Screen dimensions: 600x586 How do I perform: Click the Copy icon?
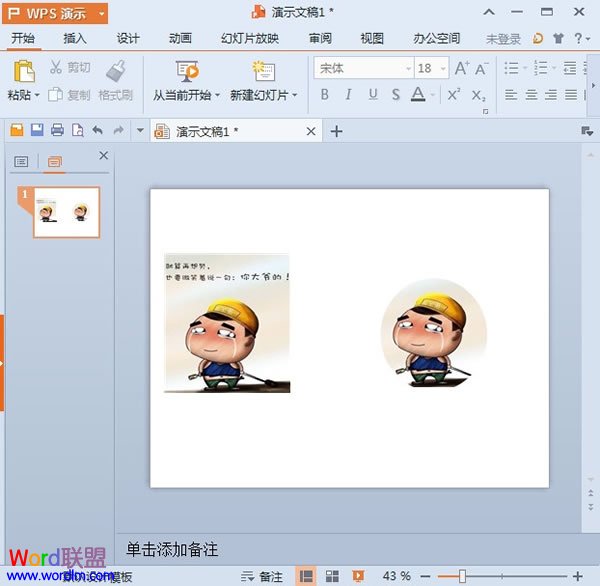pos(55,95)
